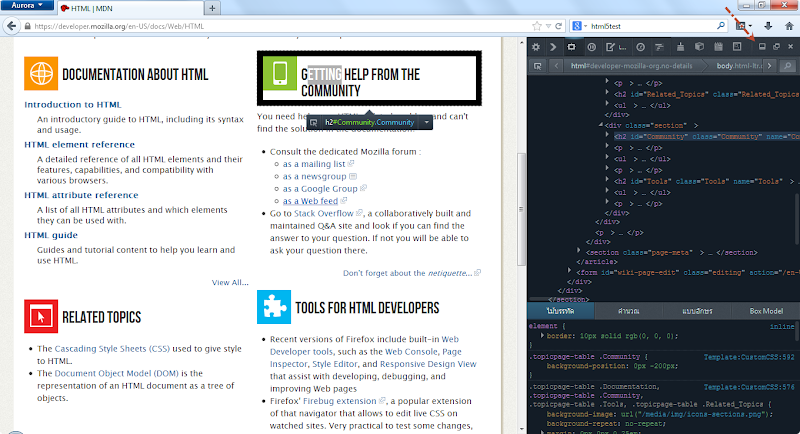Open the HTML attribute reference link

(81, 195)
